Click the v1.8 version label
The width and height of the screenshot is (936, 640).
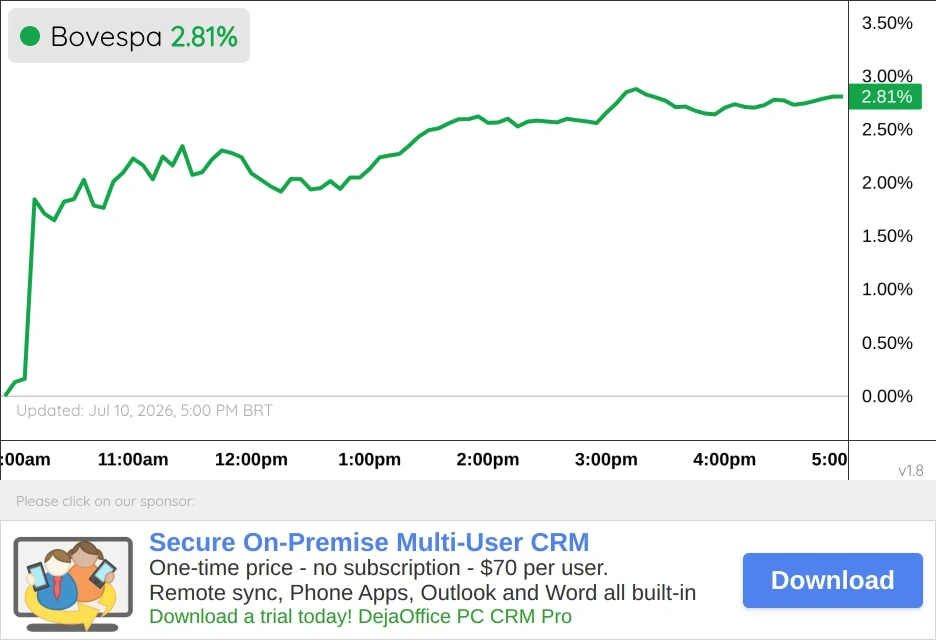911,471
